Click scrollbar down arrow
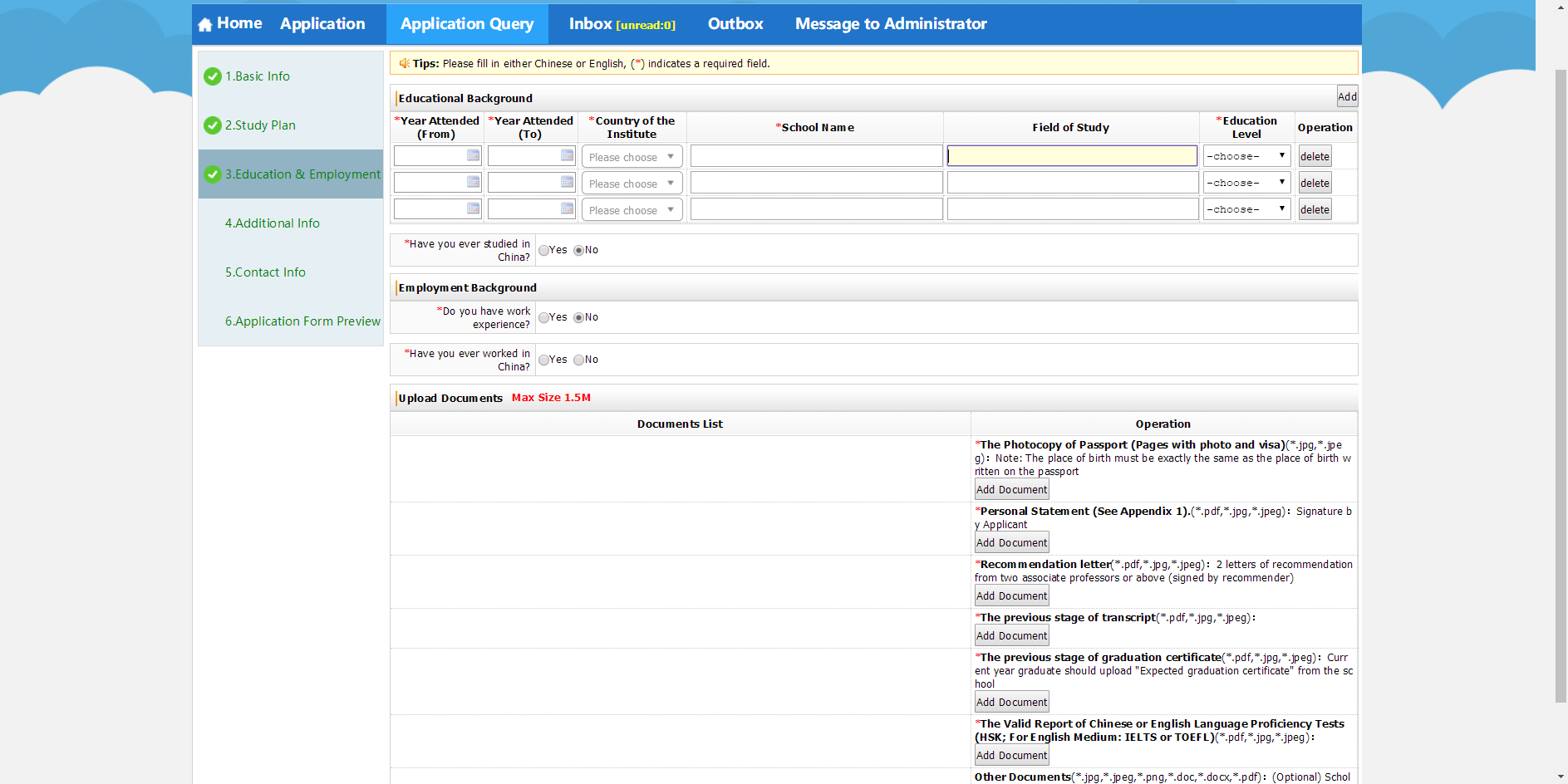 [1561, 777]
